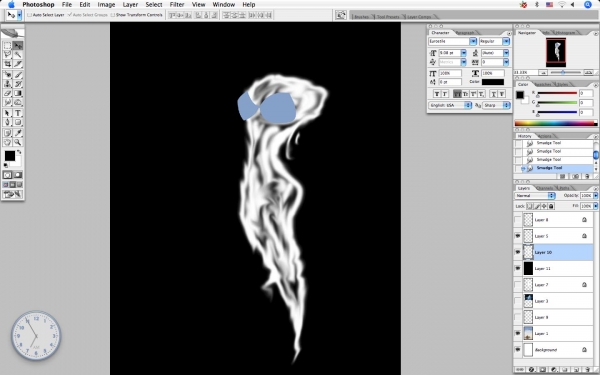Hide Layer 10 with eye icon
Image resolution: width=600 pixels, height=375 pixels.
(x=518, y=252)
